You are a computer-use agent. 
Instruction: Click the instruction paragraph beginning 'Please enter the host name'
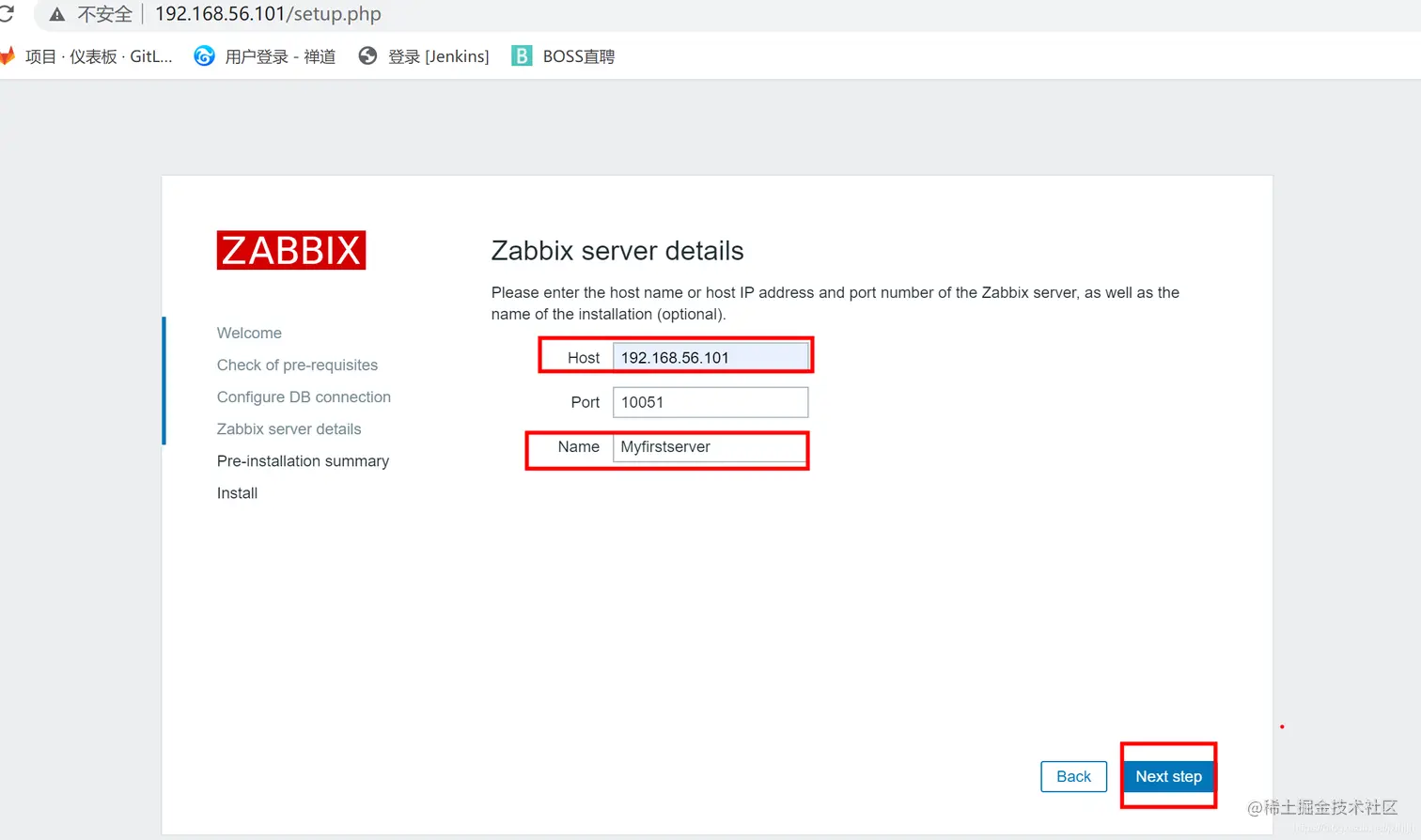[835, 303]
